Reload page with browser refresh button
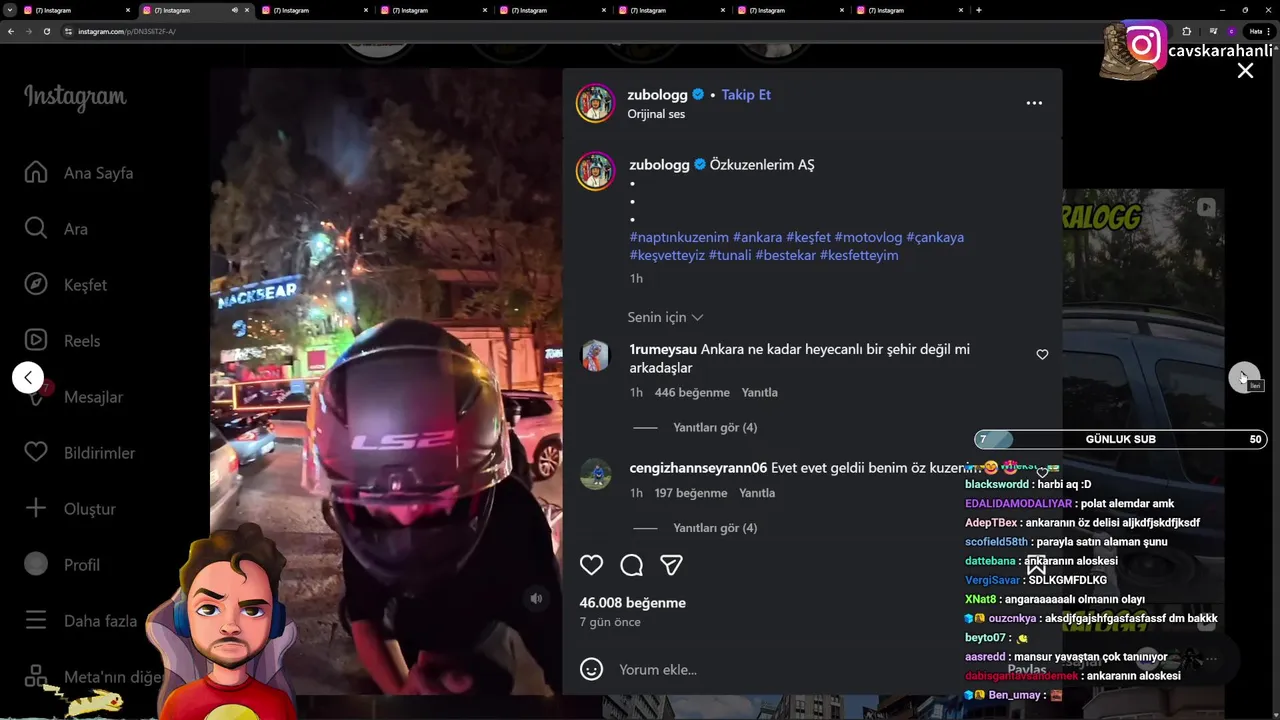Image resolution: width=1280 pixels, height=720 pixels. pyautogui.click(x=46, y=31)
